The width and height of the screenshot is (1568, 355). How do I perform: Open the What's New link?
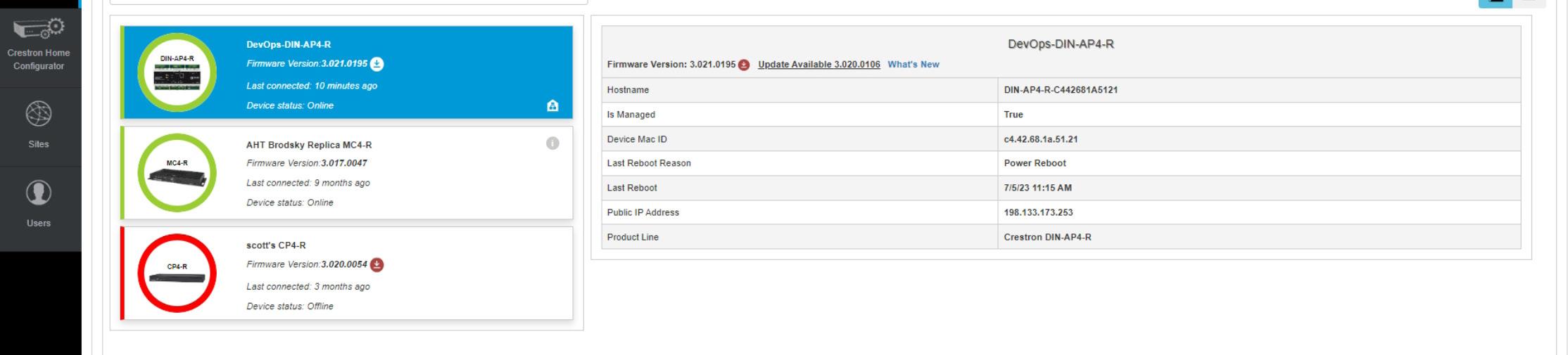click(x=913, y=65)
